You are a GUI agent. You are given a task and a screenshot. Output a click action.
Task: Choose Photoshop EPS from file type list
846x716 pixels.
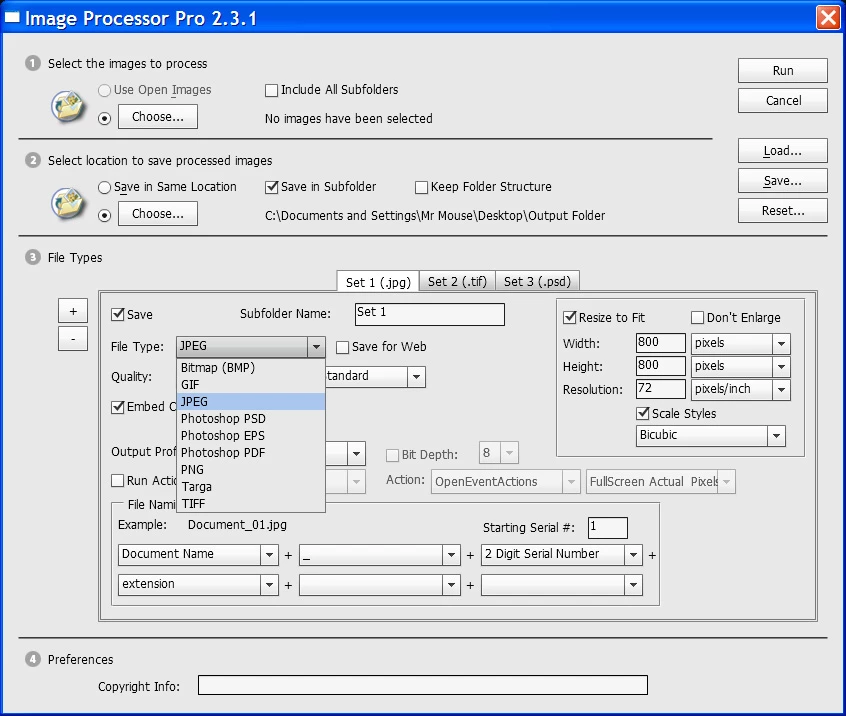click(251, 435)
